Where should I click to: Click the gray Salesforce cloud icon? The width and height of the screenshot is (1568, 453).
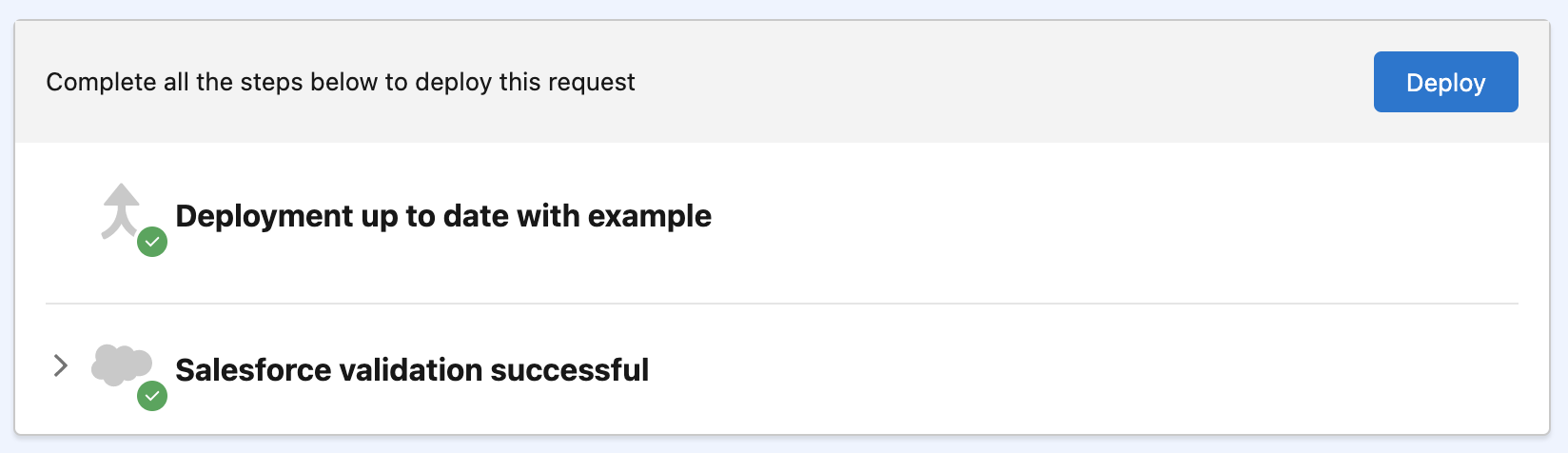click(121, 364)
